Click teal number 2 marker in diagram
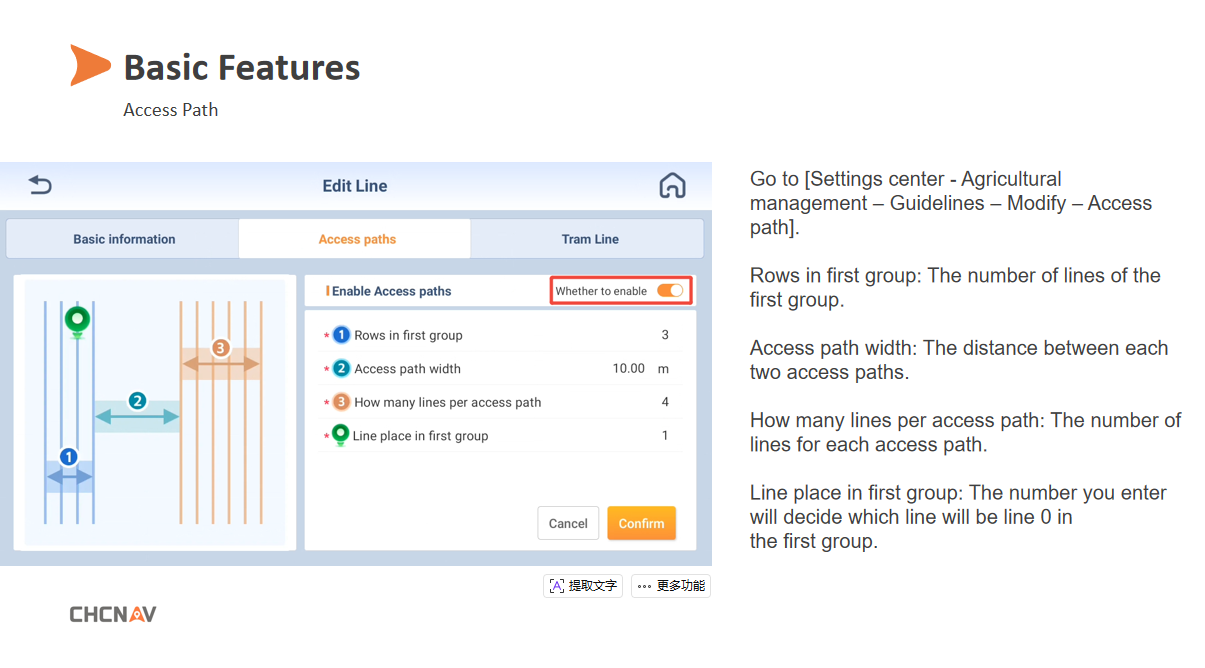The image size is (1205, 668). click(x=138, y=401)
